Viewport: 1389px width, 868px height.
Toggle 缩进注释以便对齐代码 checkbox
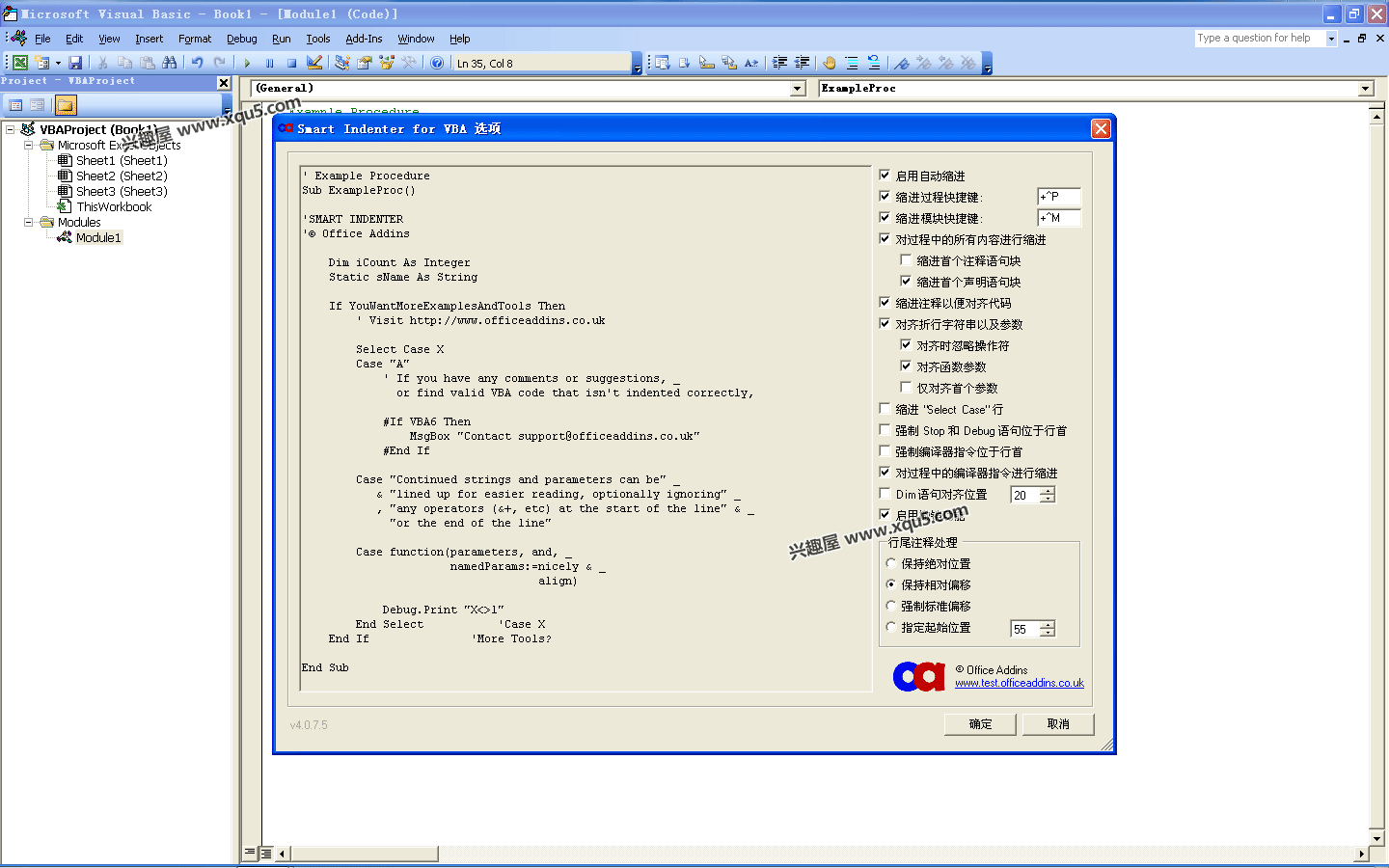tap(885, 302)
